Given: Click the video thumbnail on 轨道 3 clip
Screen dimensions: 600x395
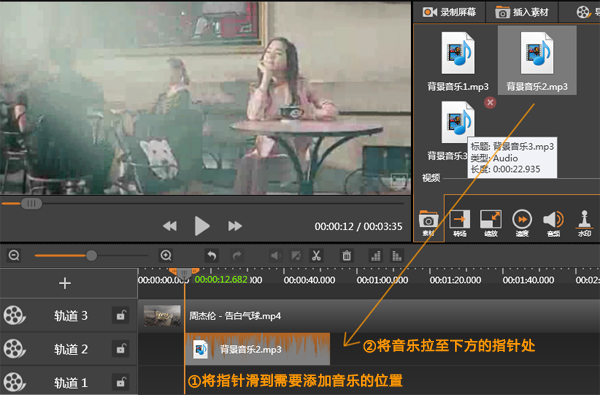Looking at the screenshot, I should (162, 316).
